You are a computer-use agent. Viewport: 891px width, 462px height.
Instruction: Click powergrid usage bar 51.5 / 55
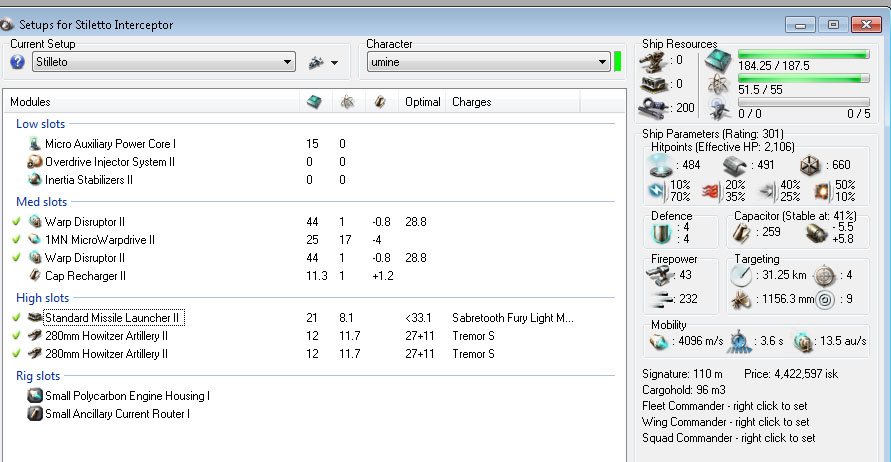[803, 78]
